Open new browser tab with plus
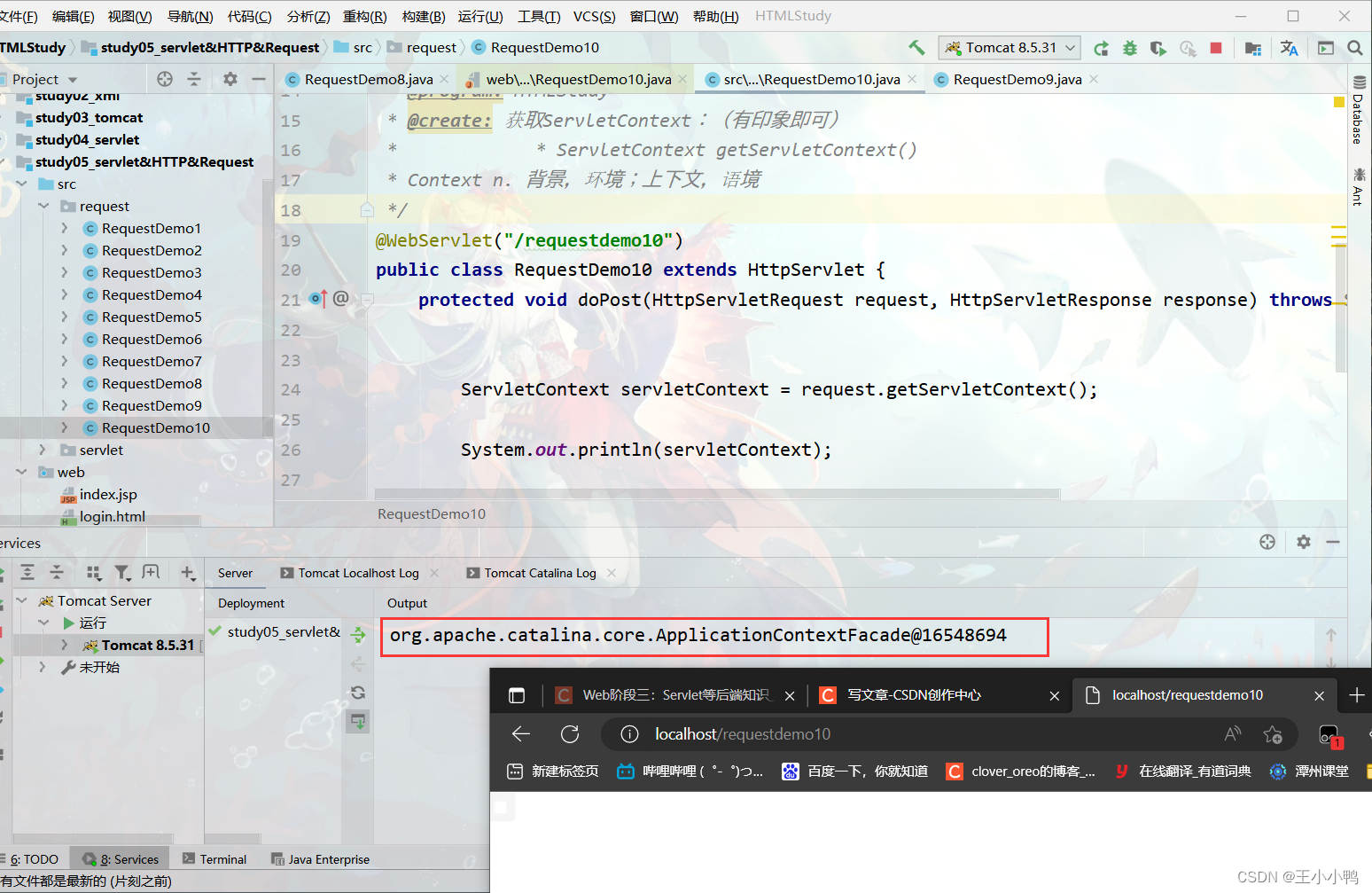Screen dimensions: 1372x893 [1356, 695]
